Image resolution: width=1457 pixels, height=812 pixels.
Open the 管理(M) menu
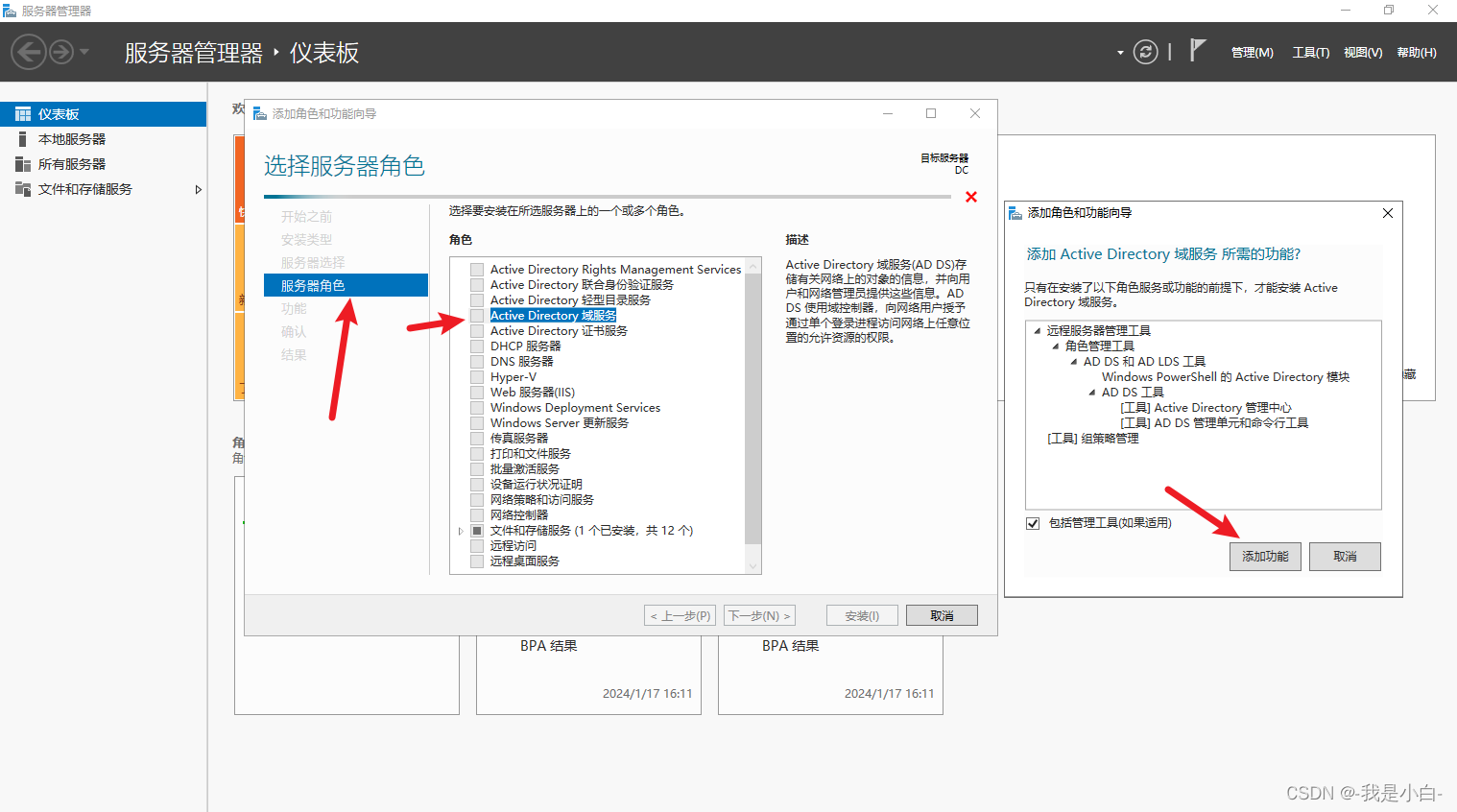pyautogui.click(x=1252, y=53)
